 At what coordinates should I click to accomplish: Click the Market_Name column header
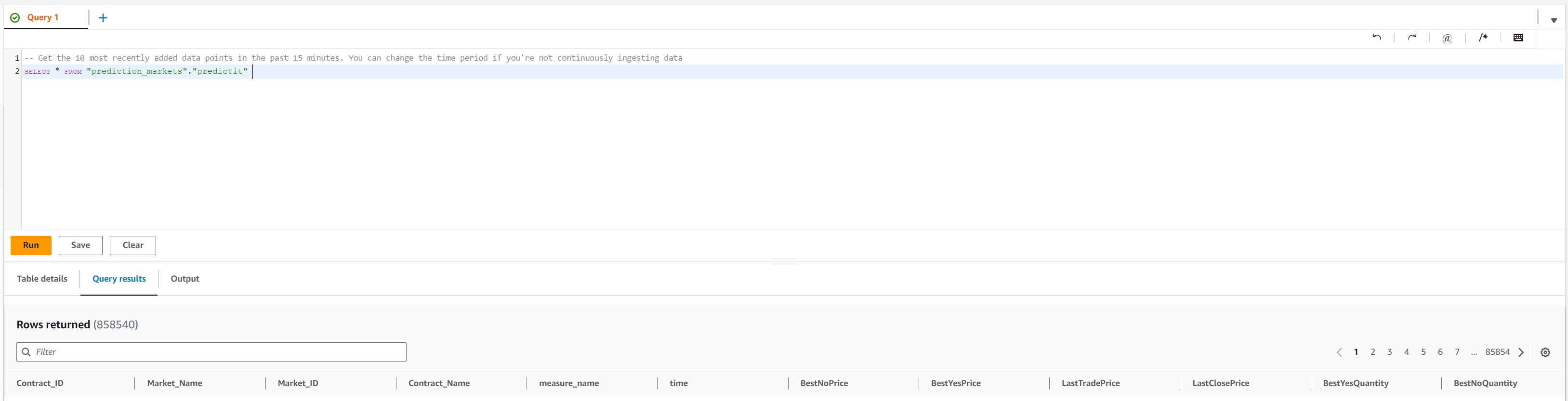click(x=175, y=383)
